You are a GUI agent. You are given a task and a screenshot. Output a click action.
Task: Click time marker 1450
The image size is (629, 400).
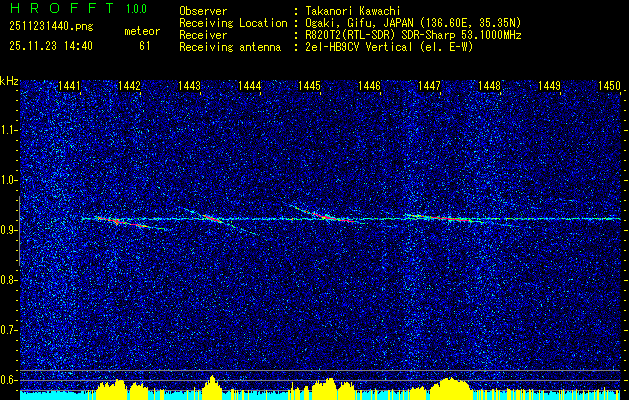pyautogui.click(x=609, y=85)
